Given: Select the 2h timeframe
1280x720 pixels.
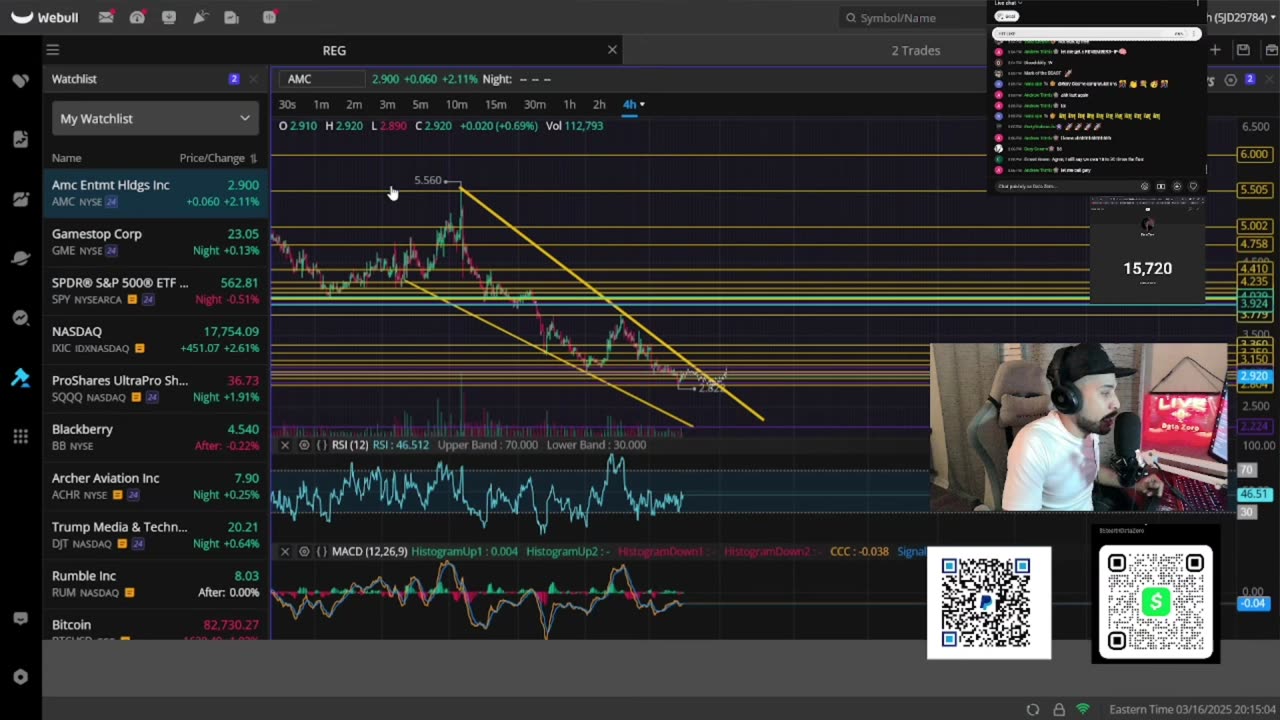Looking at the screenshot, I should click(x=599, y=105).
